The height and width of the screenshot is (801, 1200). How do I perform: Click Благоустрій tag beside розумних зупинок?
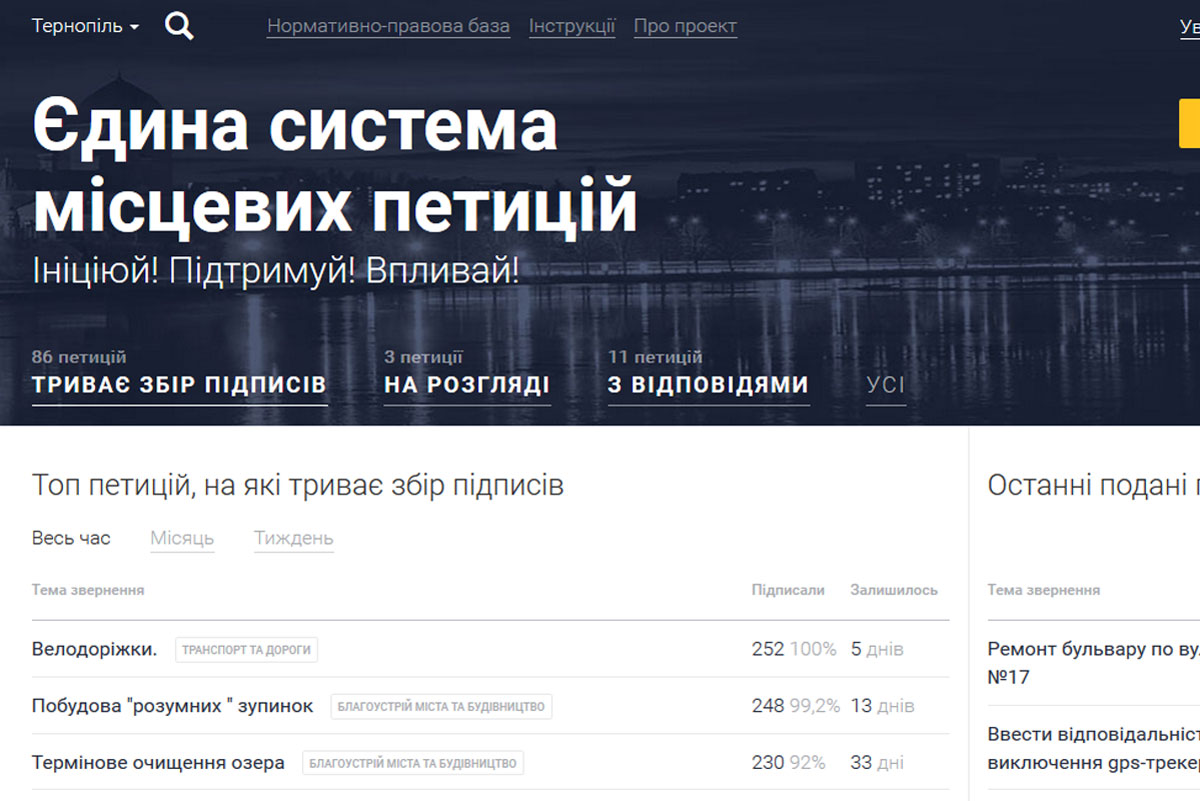tap(440, 707)
